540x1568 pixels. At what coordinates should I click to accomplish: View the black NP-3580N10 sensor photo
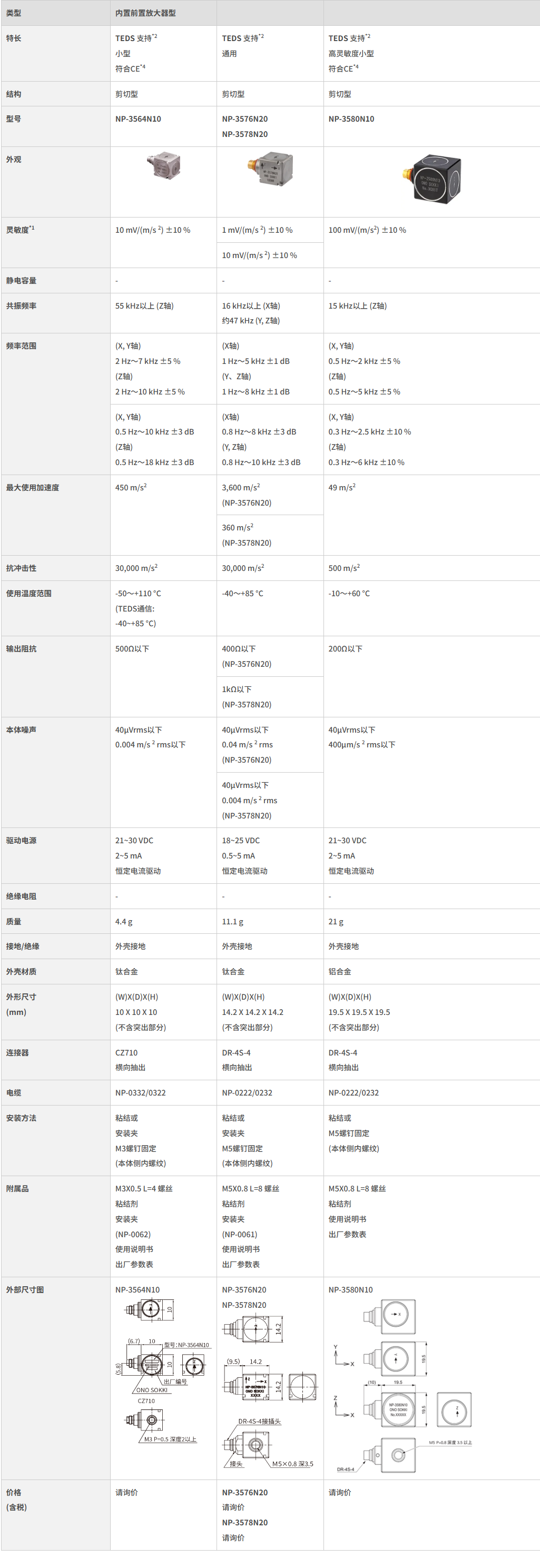click(x=431, y=179)
